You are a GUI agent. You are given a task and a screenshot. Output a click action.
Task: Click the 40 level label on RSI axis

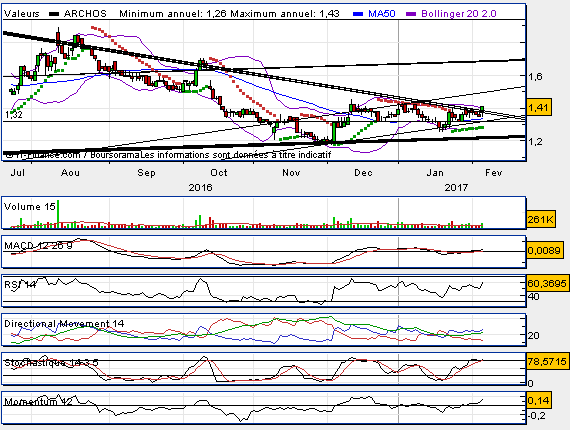[x=533, y=297]
